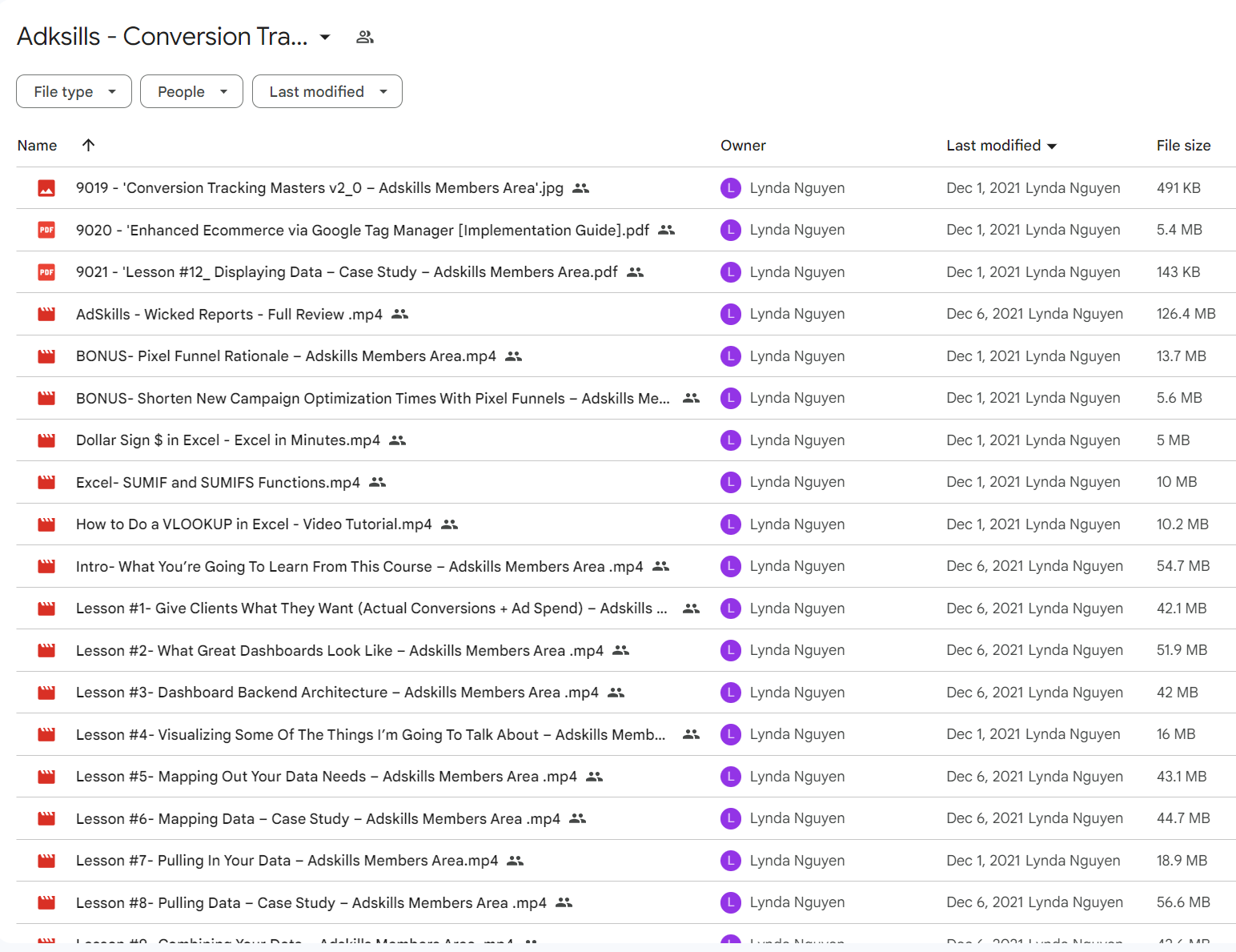Image resolution: width=1236 pixels, height=952 pixels.
Task: Click video icon for Dollar Sign $ in Excel
Action: coord(46,440)
